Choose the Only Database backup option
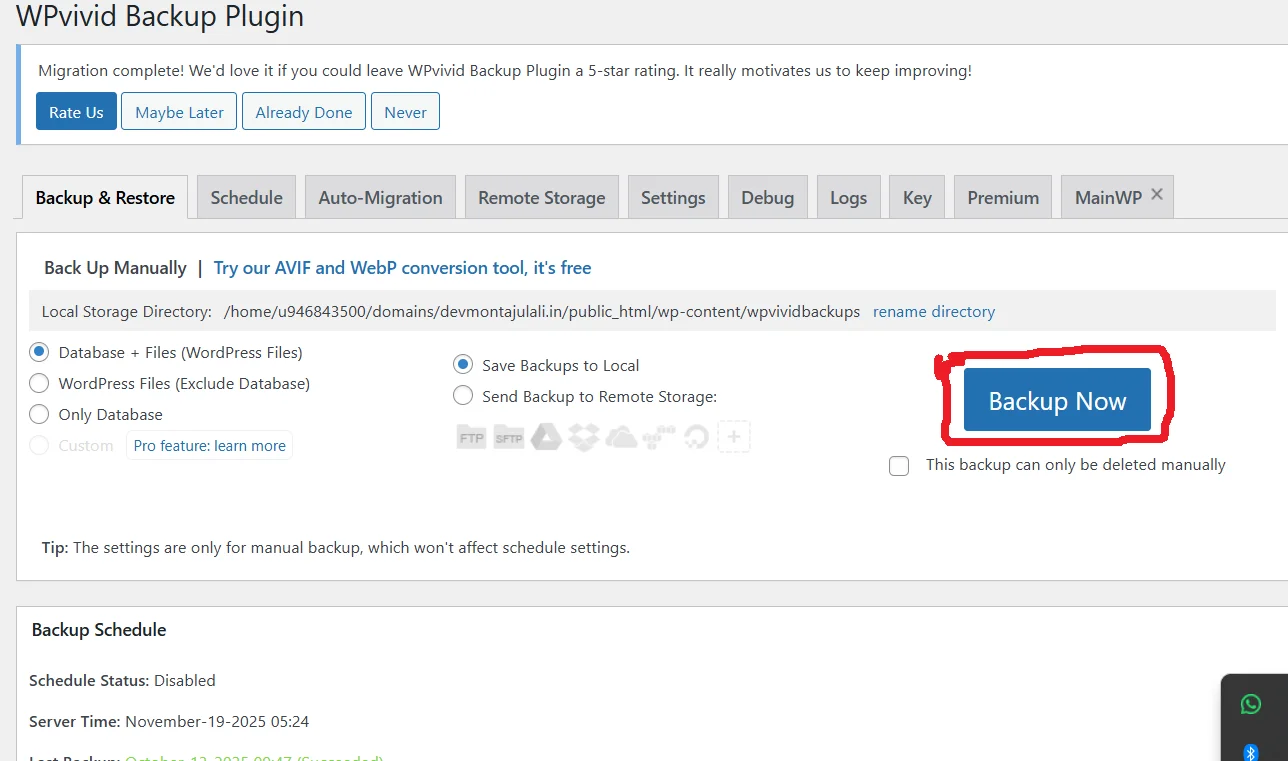Viewport: 1288px width, 761px height. click(x=39, y=414)
